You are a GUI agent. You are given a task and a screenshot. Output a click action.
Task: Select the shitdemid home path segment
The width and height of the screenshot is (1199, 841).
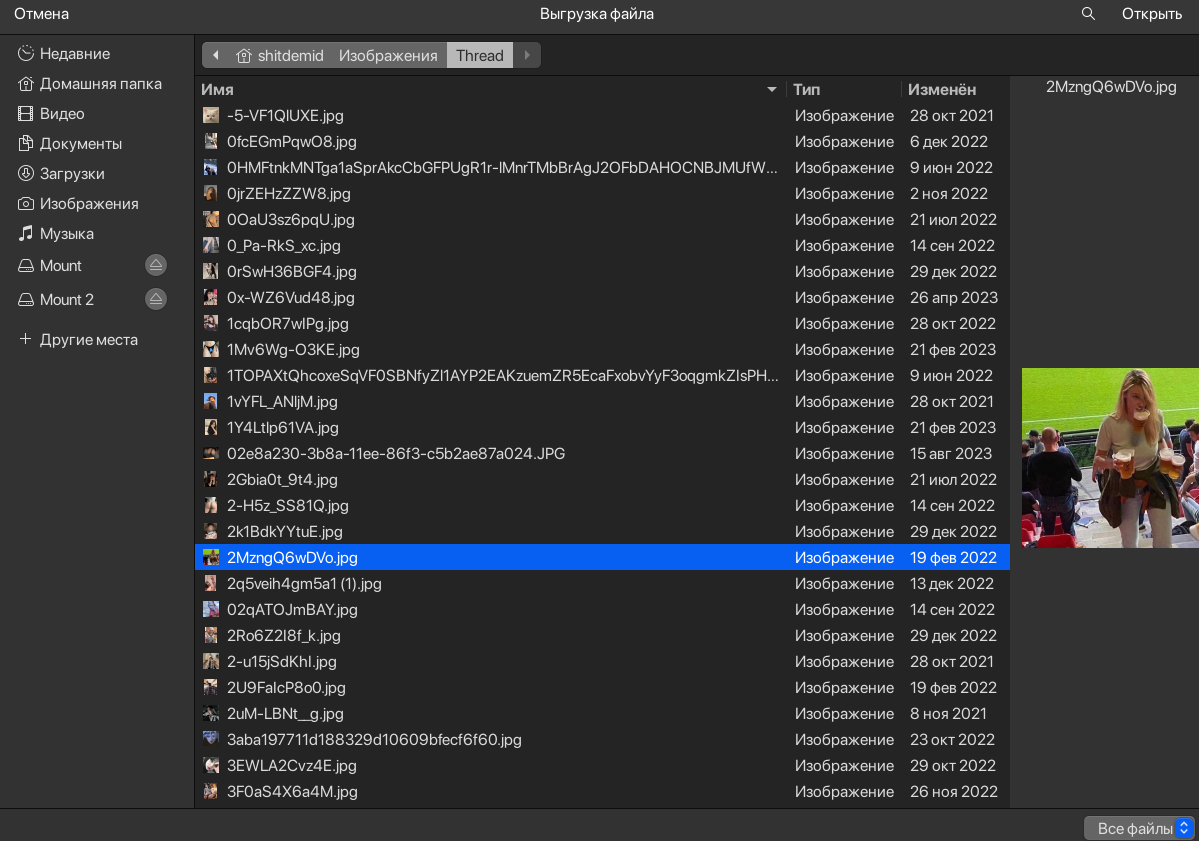[x=280, y=56]
